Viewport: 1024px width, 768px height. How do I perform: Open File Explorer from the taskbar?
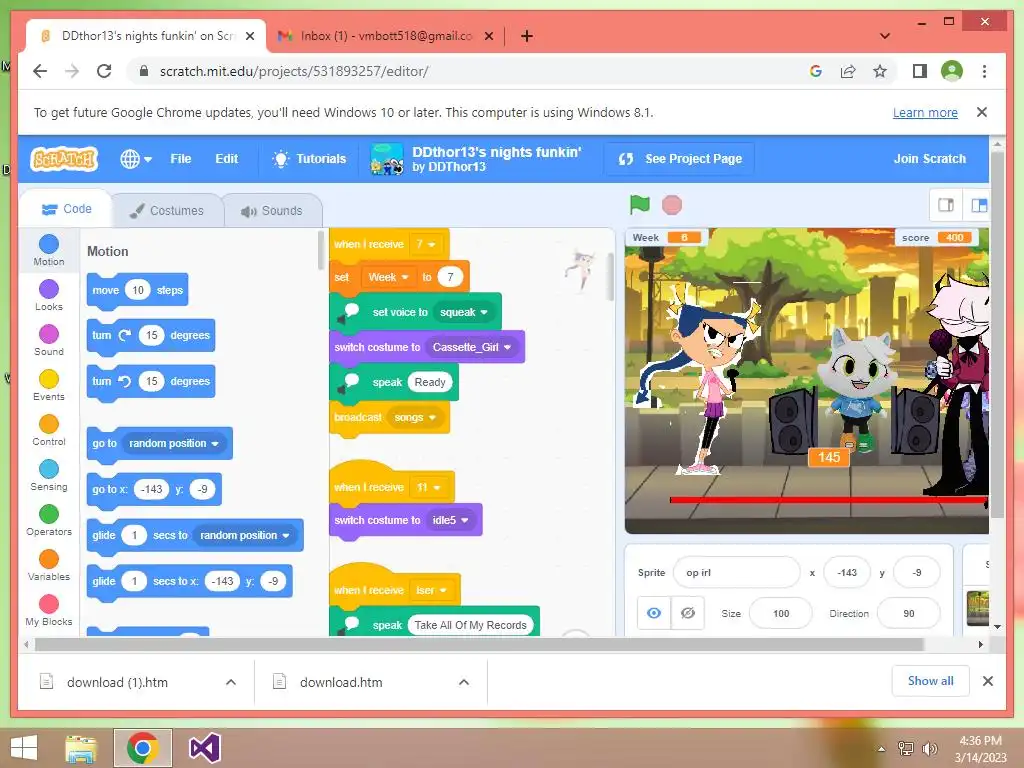pos(81,748)
